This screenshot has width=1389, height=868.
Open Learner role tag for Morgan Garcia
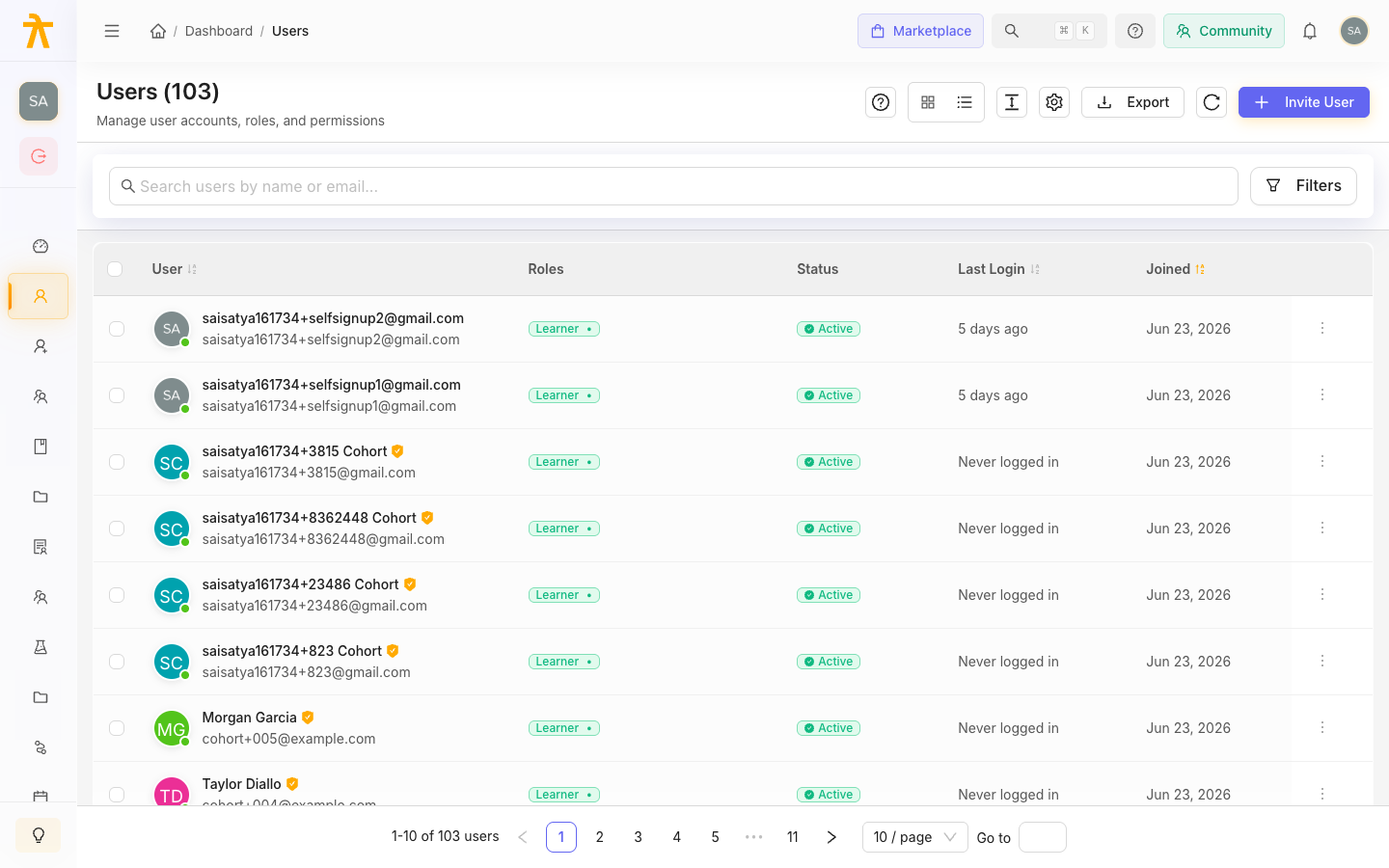[x=564, y=728]
